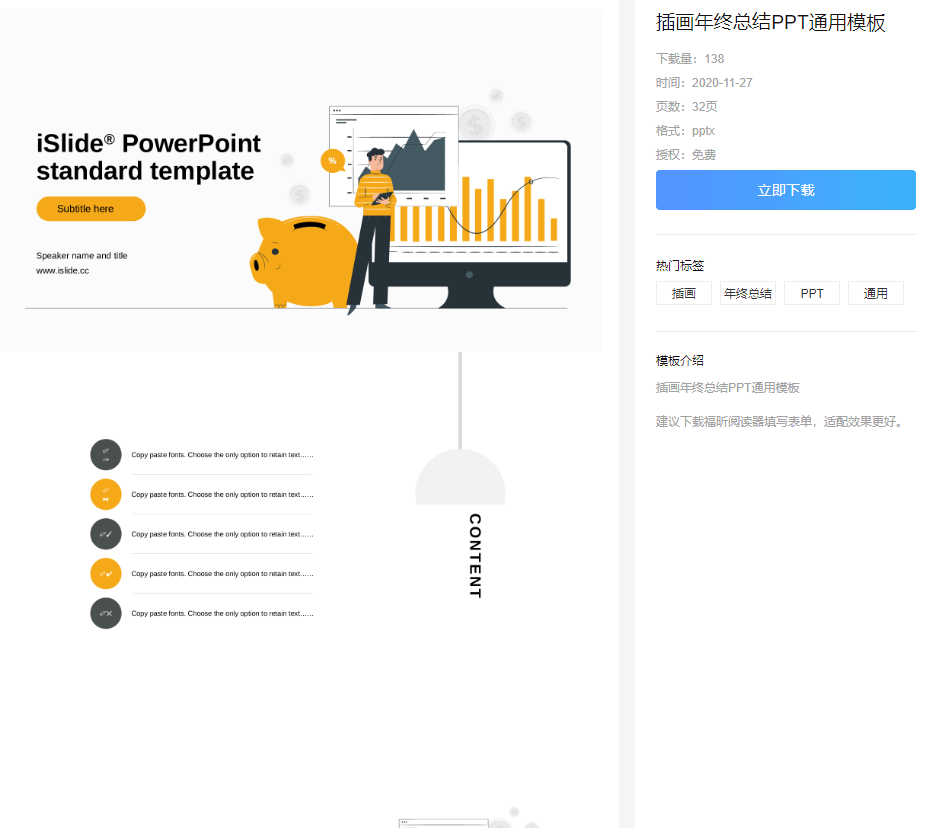The height and width of the screenshot is (828, 925).
Task: Click the orange percentage badge near the character
Action: 332,159
